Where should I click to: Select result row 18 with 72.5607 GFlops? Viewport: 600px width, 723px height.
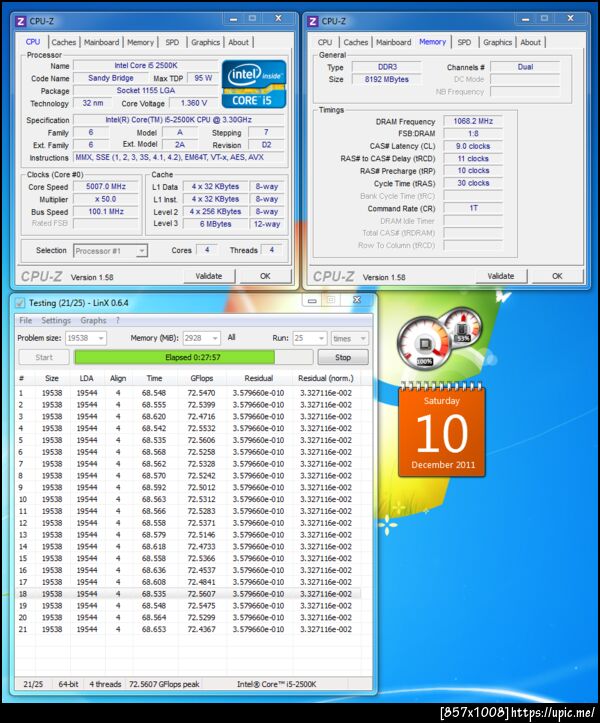(x=188, y=594)
